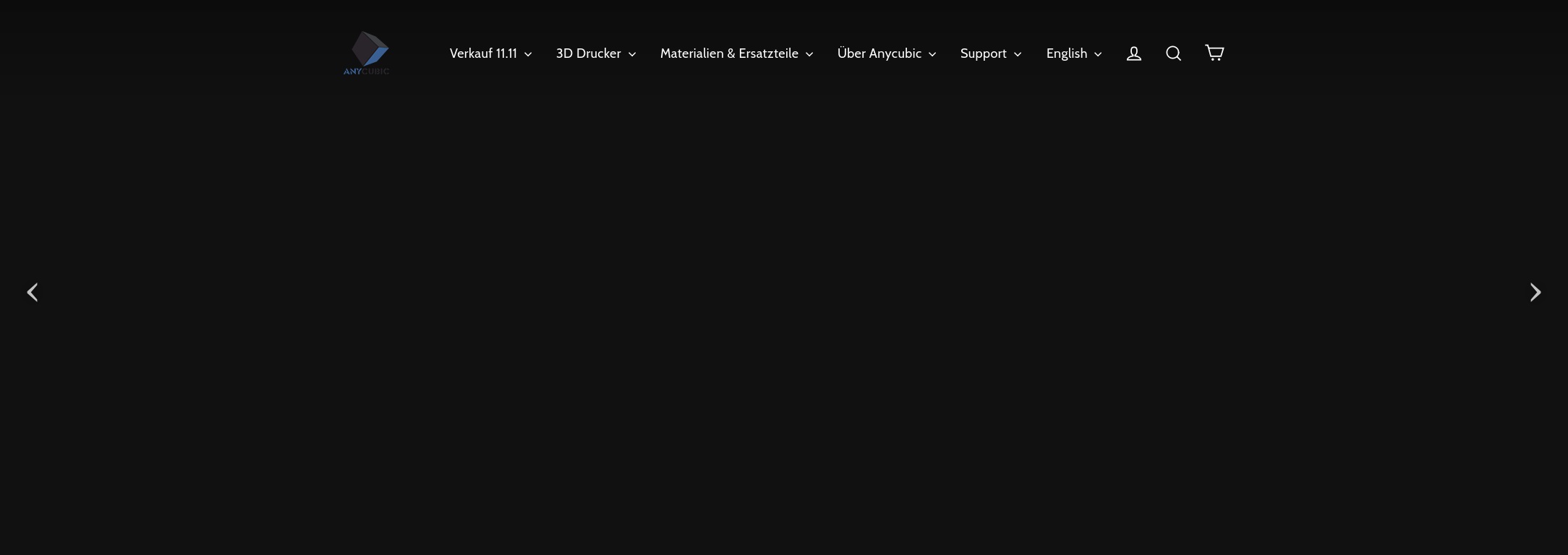The image size is (1568, 555).
Task: Go to previous slide with left arrow
Action: coord(33,292)
